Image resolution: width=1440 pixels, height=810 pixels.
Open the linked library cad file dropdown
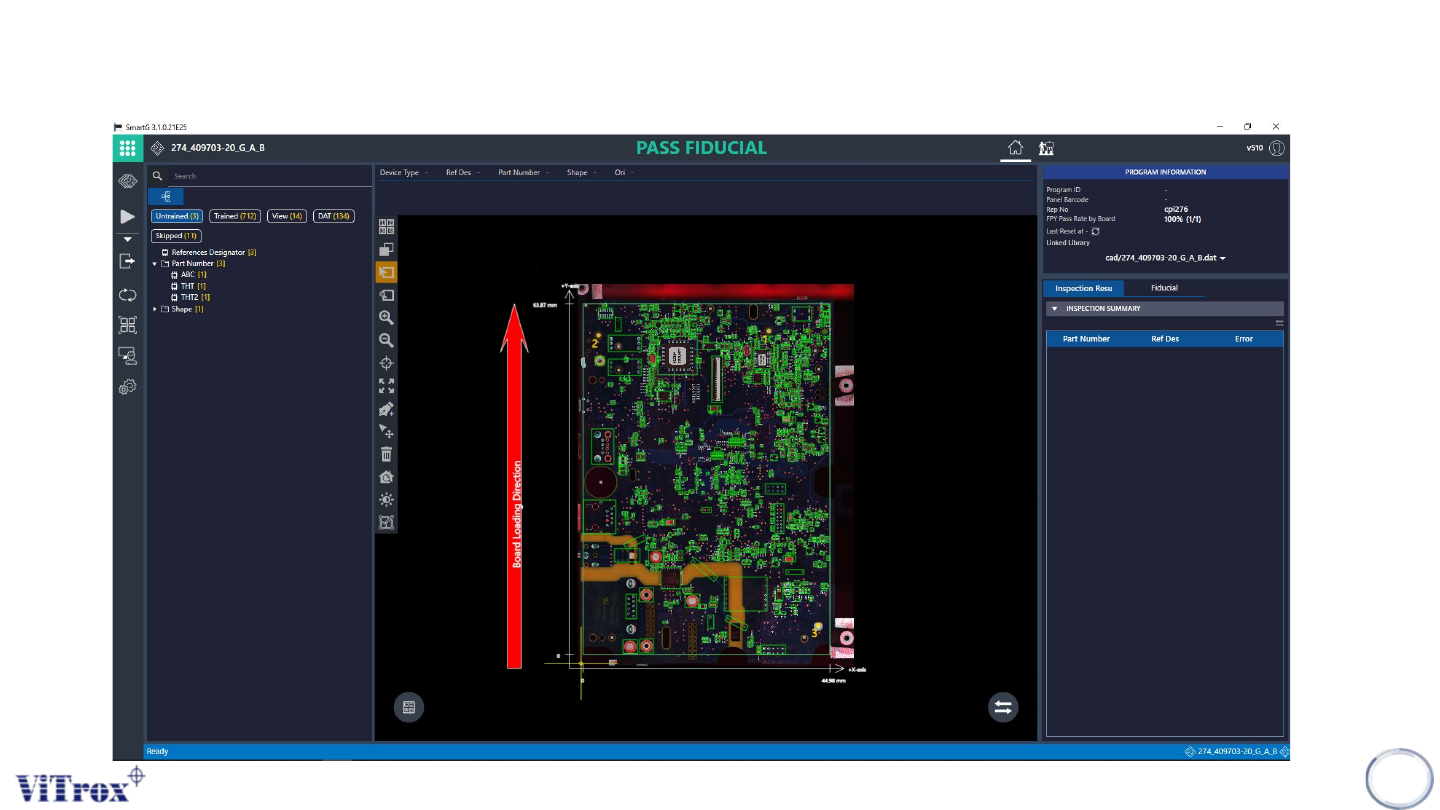pyautogui.click(x=1166, y=258)
